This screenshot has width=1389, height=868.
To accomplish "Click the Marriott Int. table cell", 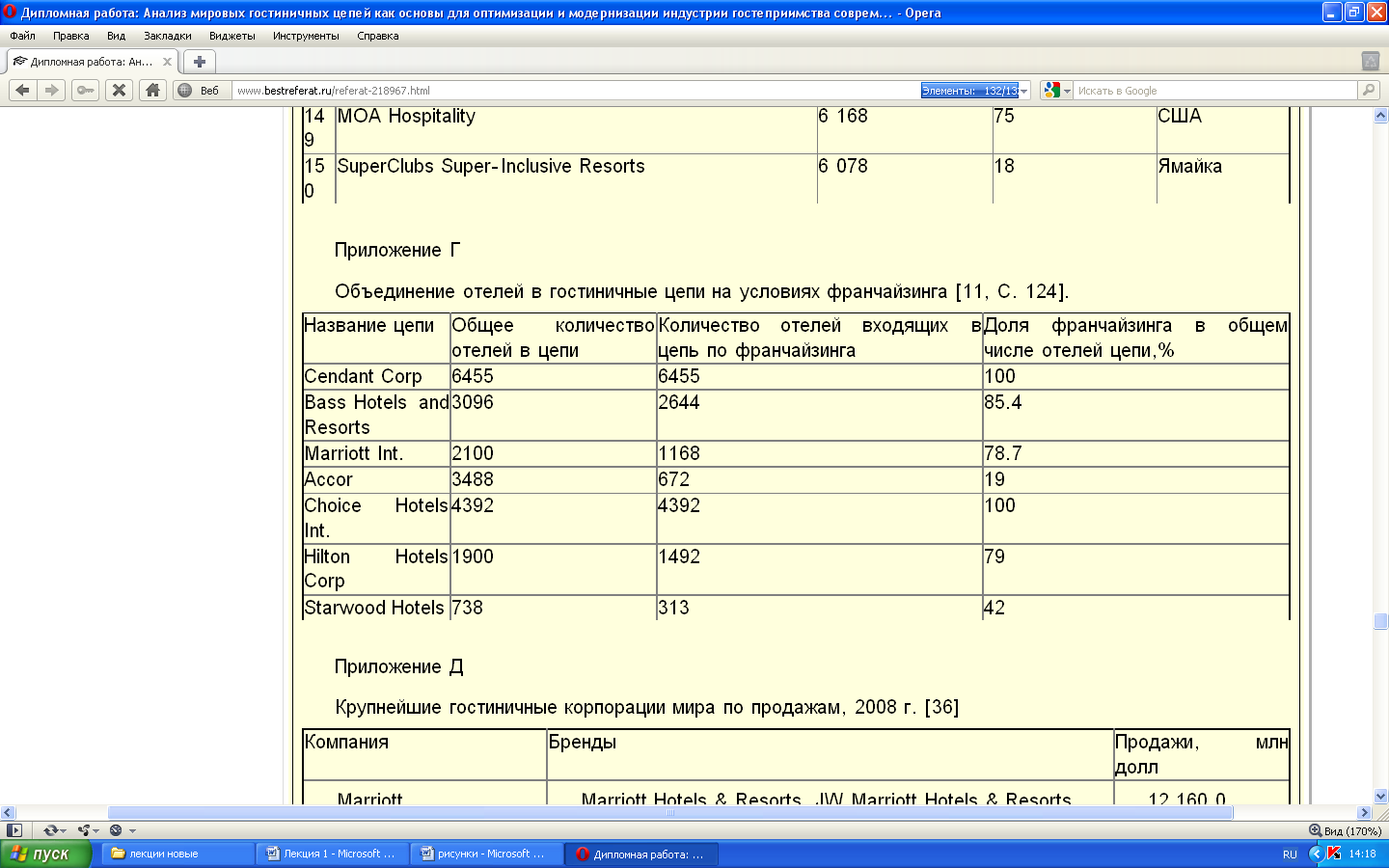I will 376,453.
